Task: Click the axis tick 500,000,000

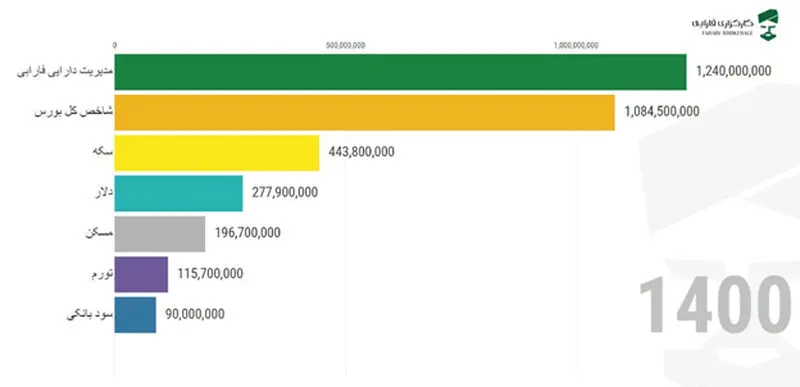Action: pyautogui.click(x=345, y=45)
